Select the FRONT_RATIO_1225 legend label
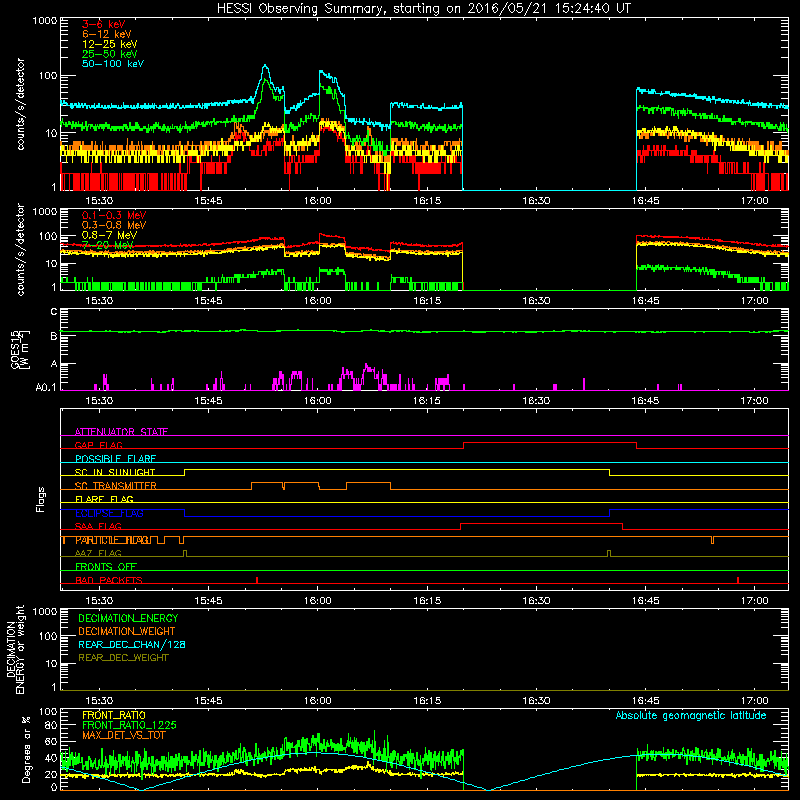800x800 pixels. click(x=130, y=725)
